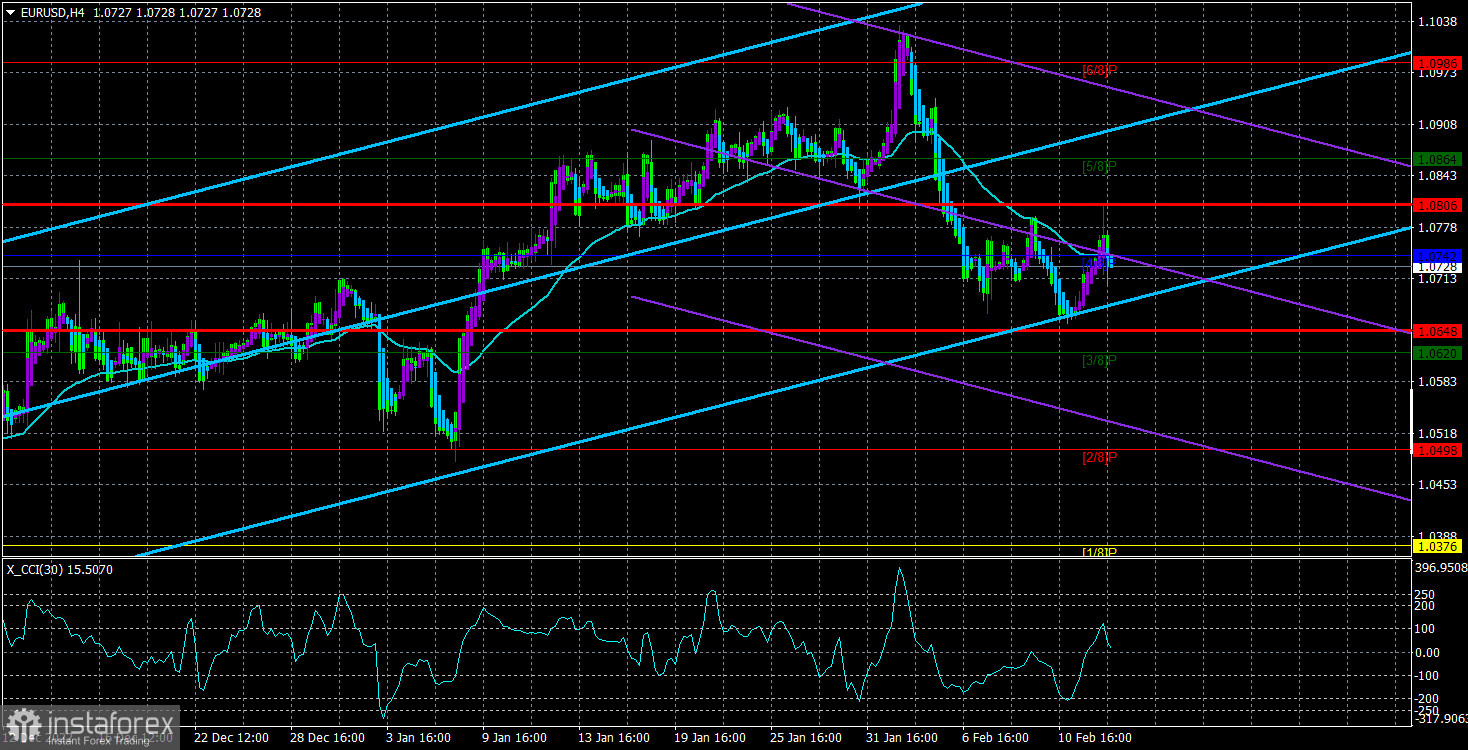Click the red 1.0498 price level tag
The width and height of the screenshot is (1468, 750).
coord(1439,450)
